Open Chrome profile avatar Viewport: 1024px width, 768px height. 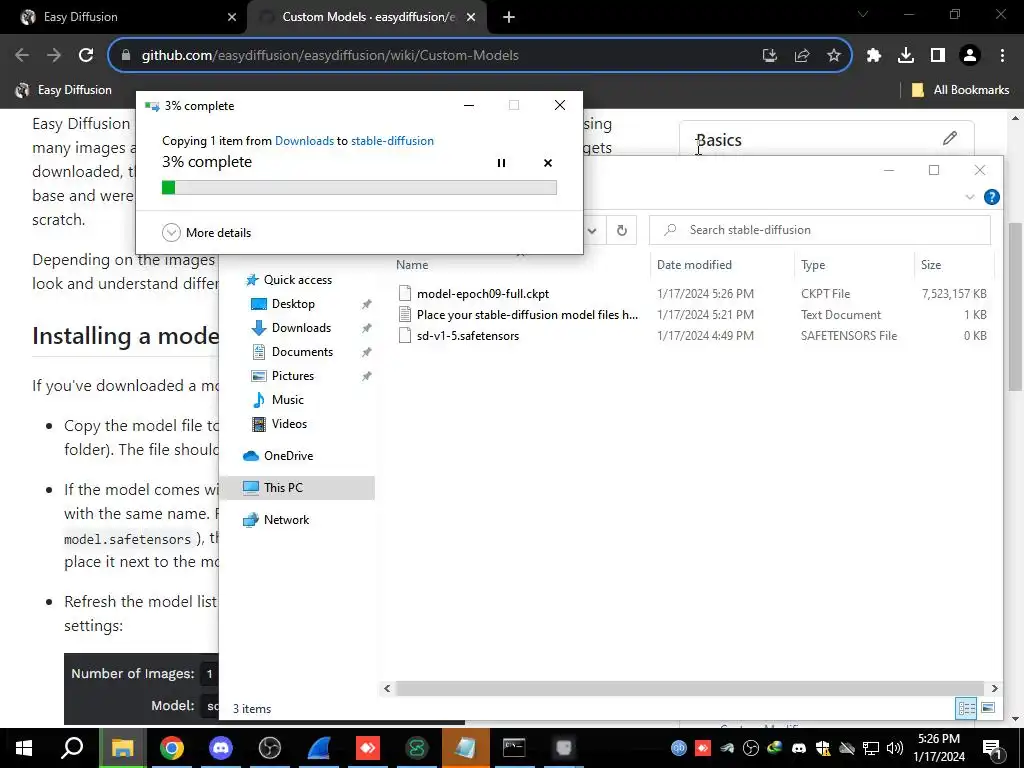(970, 56)
